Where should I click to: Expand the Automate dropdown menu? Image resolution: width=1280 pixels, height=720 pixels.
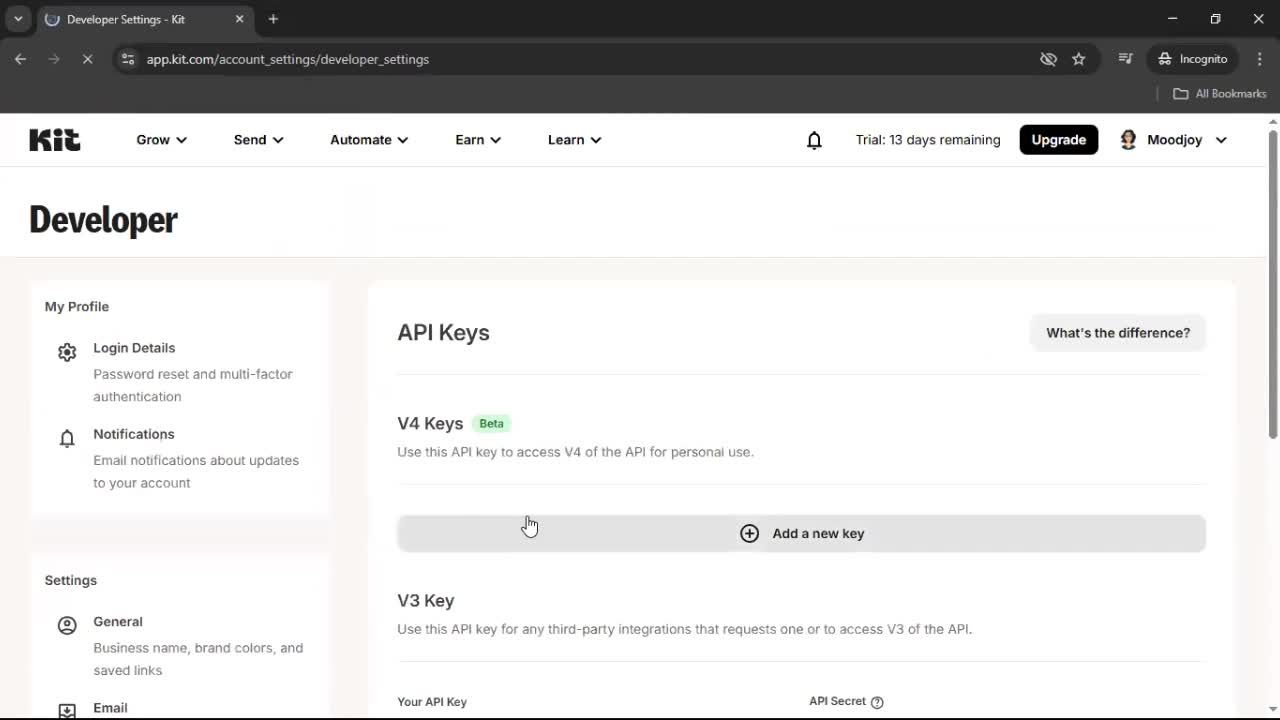[x=368, y=140]
